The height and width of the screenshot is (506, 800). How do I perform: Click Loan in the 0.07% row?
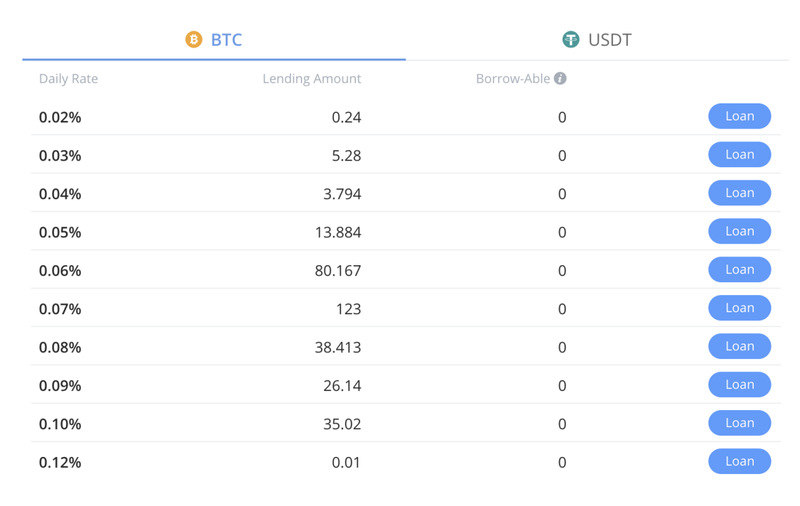pyautogui.click(x=739, y=308)
